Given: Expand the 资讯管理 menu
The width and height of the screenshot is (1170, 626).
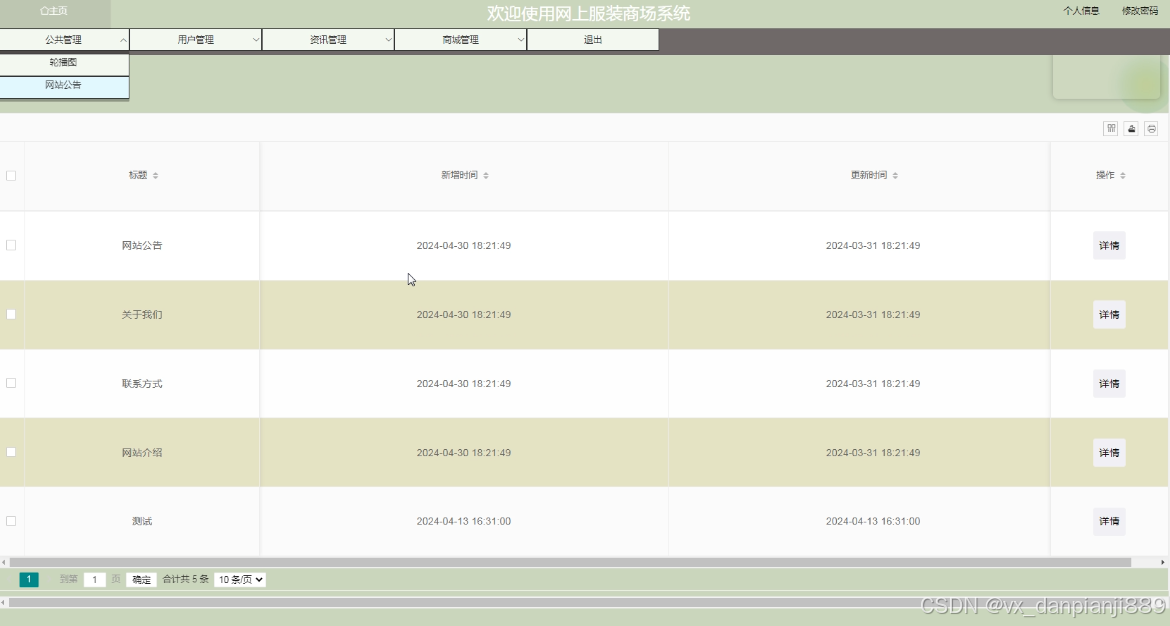Looking at the screenshot, I should 328,40.
